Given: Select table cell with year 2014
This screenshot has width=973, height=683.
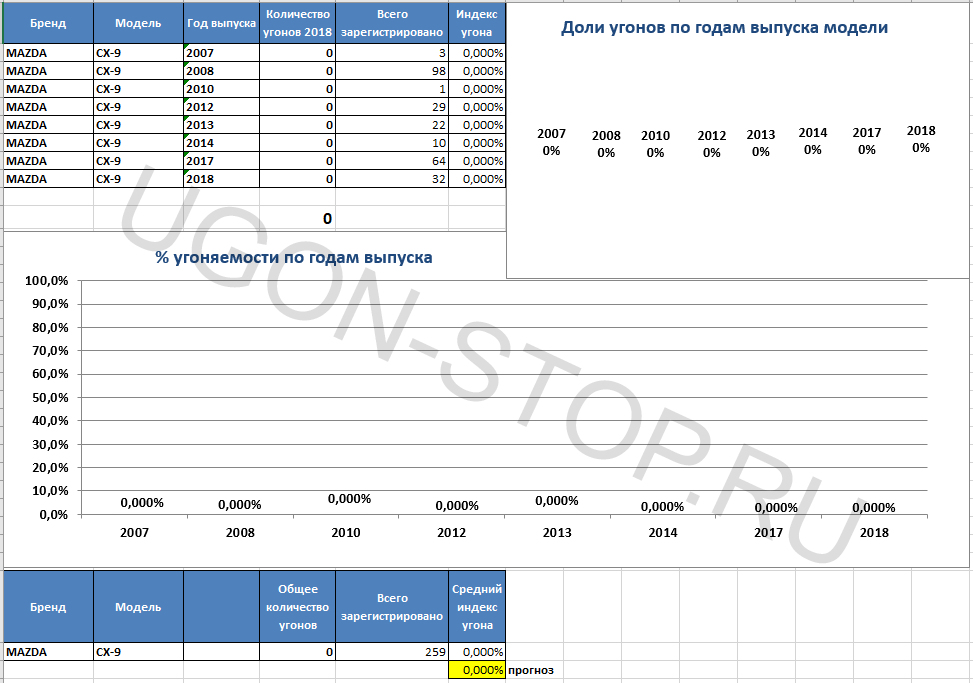Looking at the screenshot, I should coord(222,143).
